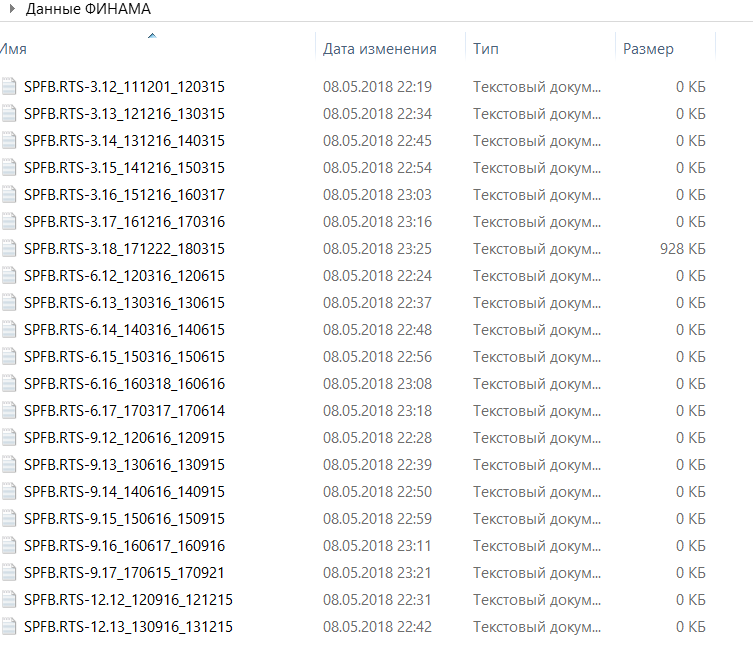Select file name SPFB.RTS-3.14_131216_140315

pos(124,141)
